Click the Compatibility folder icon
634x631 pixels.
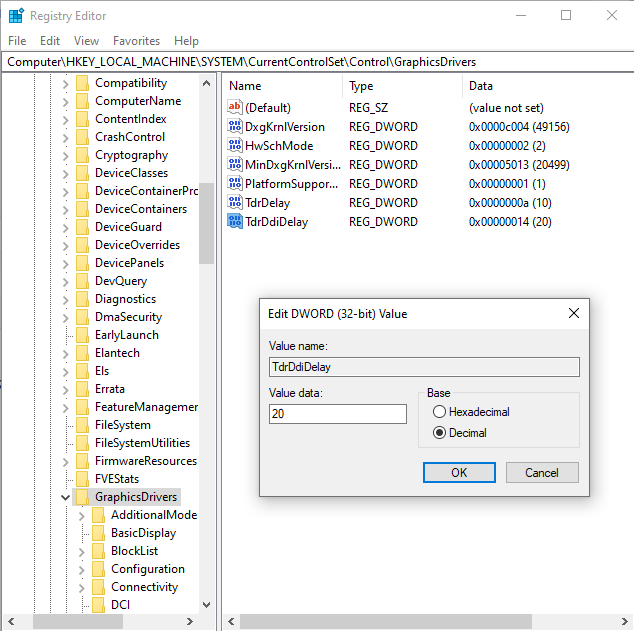(x=82, y=83)
